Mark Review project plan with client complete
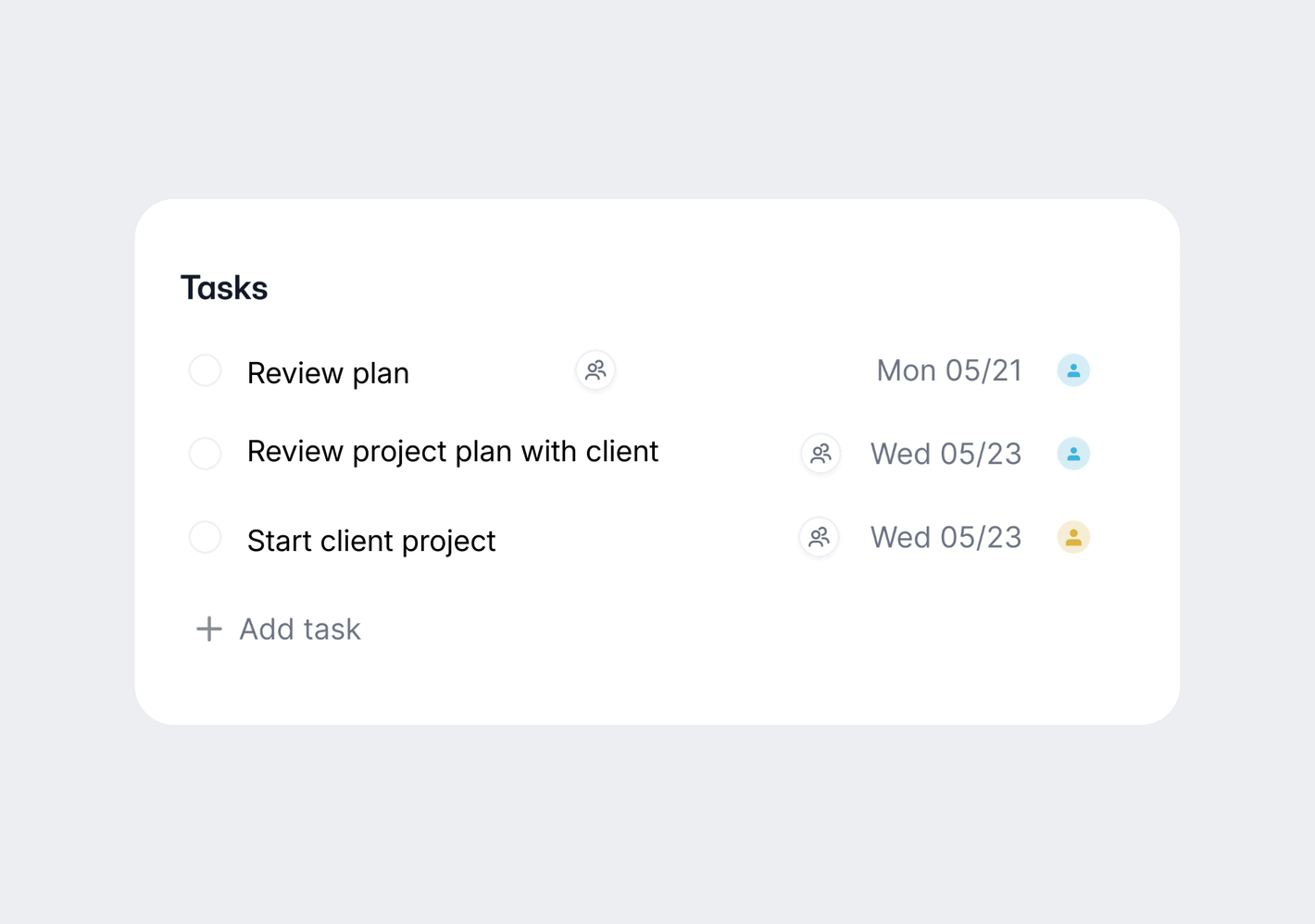The height and width of the screenshot is (924, 1315). click(x=205, y=454)
